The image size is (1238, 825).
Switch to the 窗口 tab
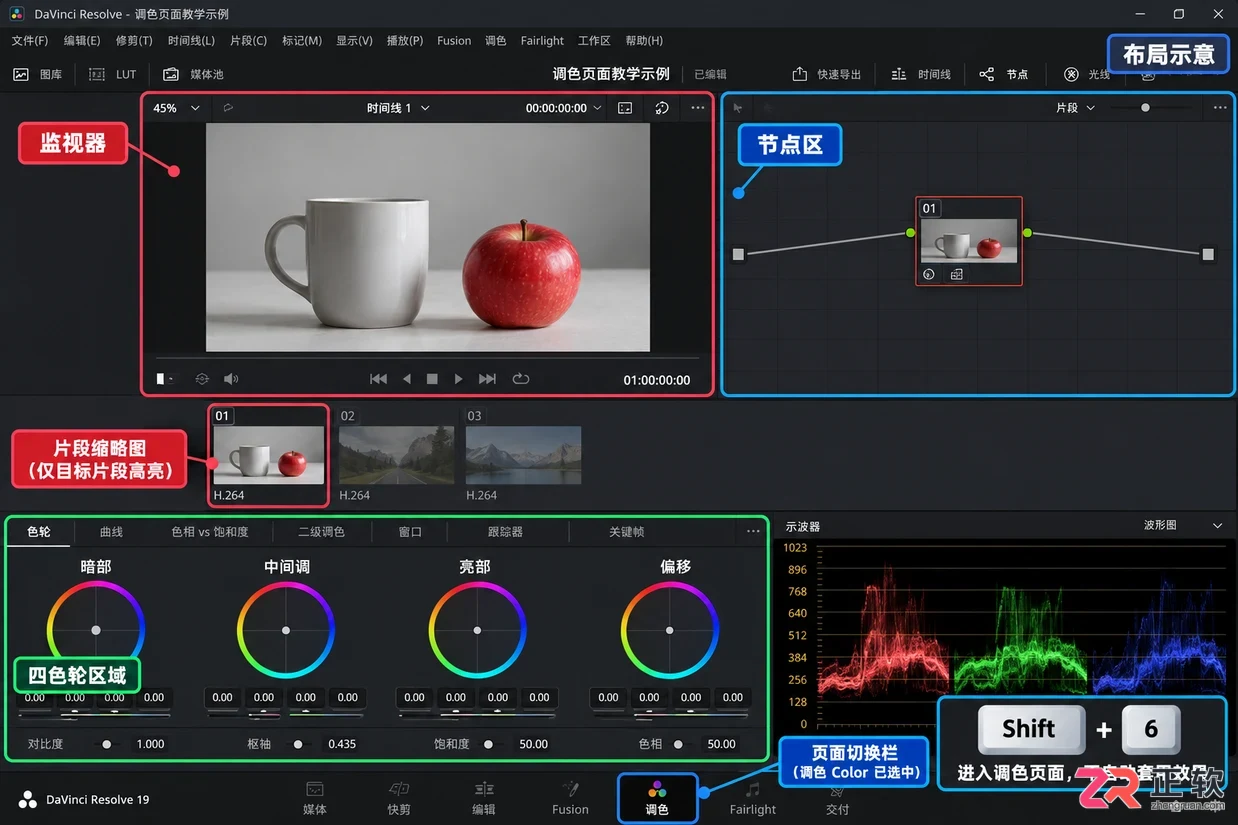click(x=410, y=532)
